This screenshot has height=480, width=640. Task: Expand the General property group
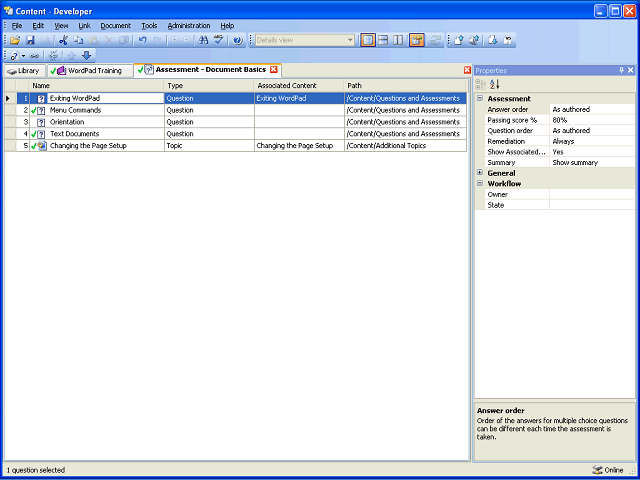[480, 173]
